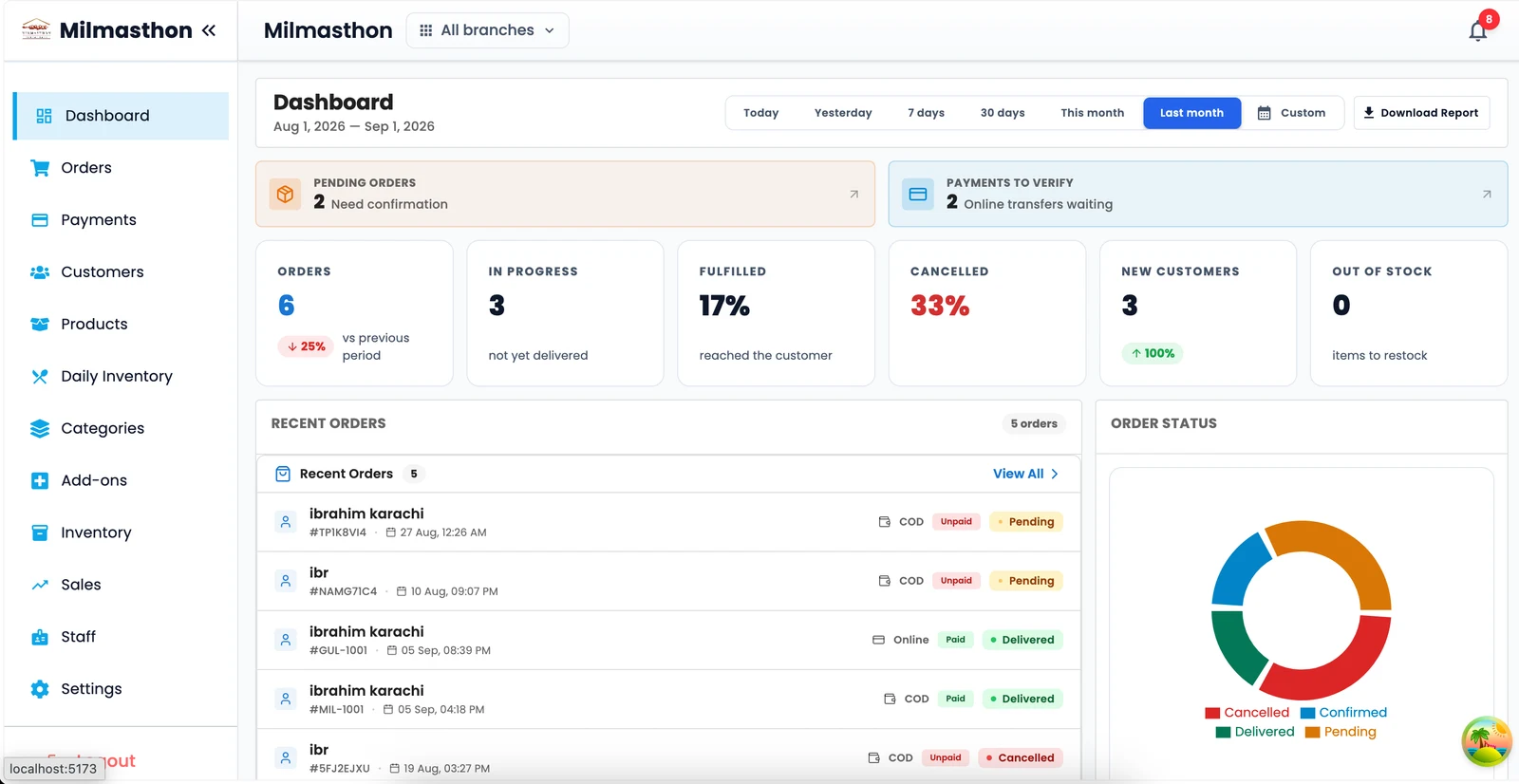Click the Products box icon in the sidebar
Image resolution: width=1519 pixels, height=784 pixels.
pyautogui.click(x=40, y=325)
